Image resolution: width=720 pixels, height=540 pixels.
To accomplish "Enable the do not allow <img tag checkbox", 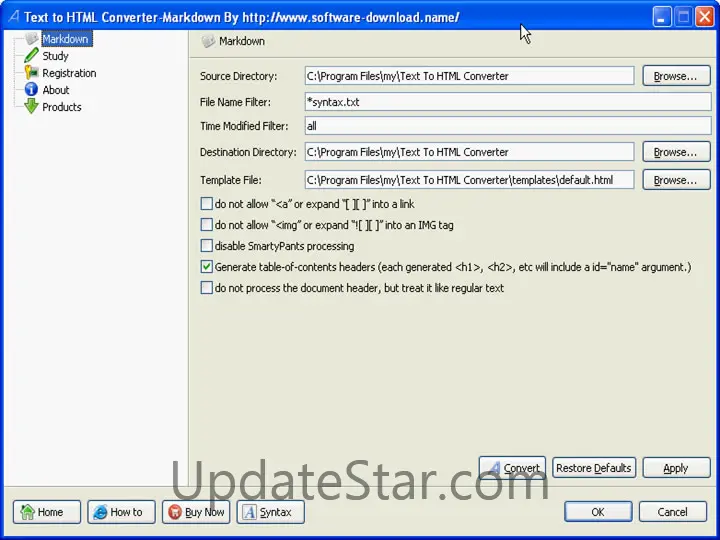I will pyautogui.click(x=207, y=225).
